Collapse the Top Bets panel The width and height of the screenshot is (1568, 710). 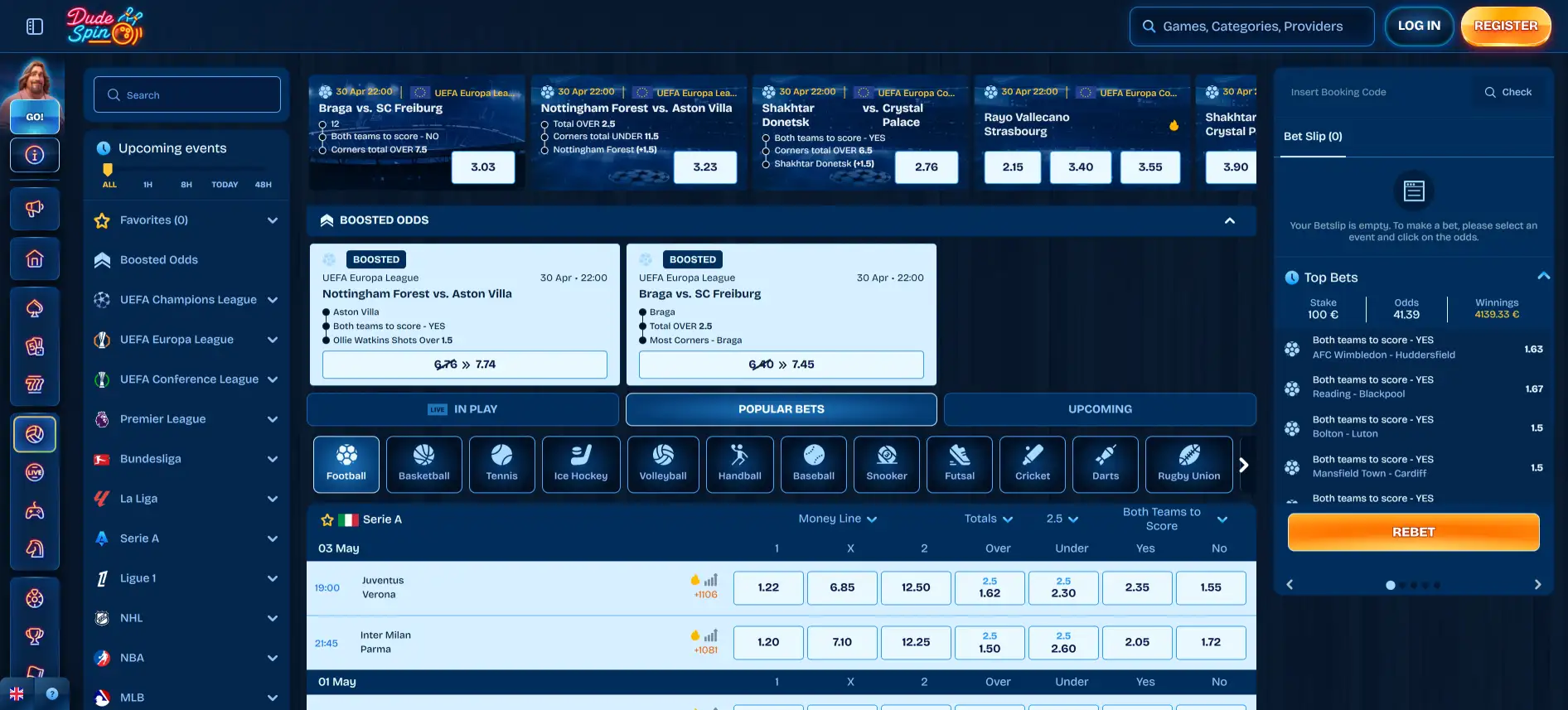click(1543, 277)
